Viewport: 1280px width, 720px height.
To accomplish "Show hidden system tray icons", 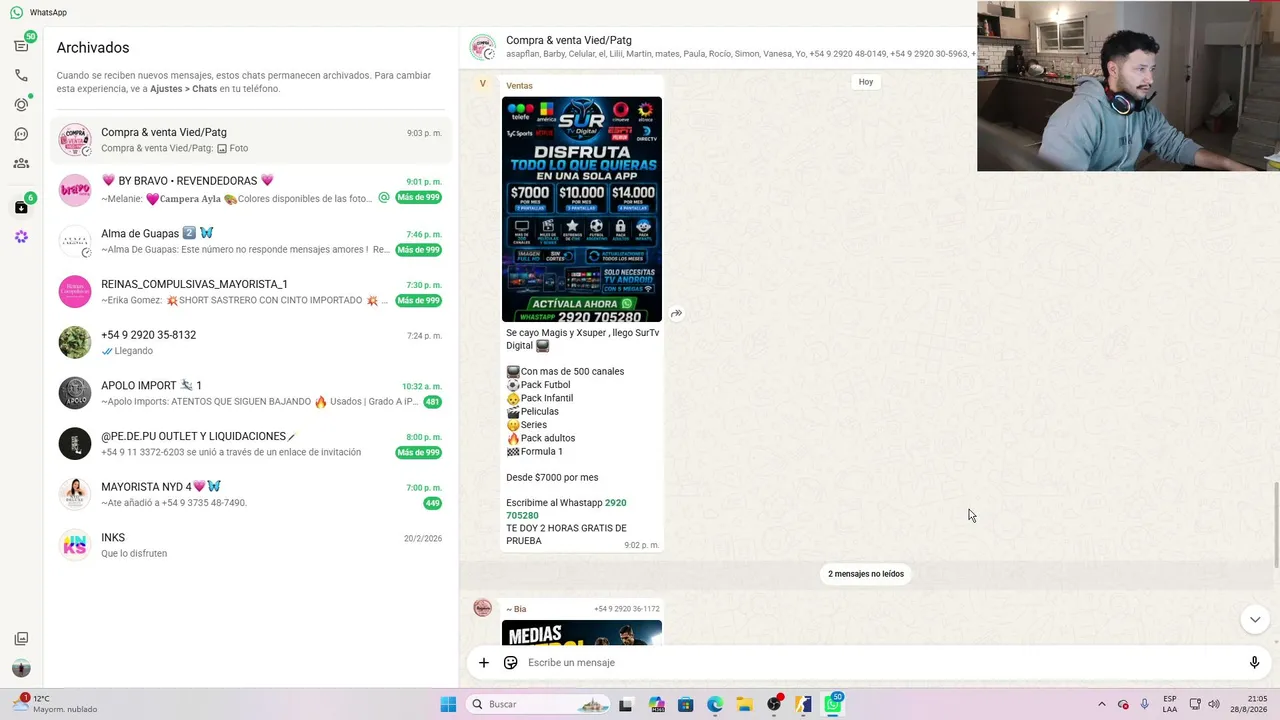I will tap(1102, 704).
